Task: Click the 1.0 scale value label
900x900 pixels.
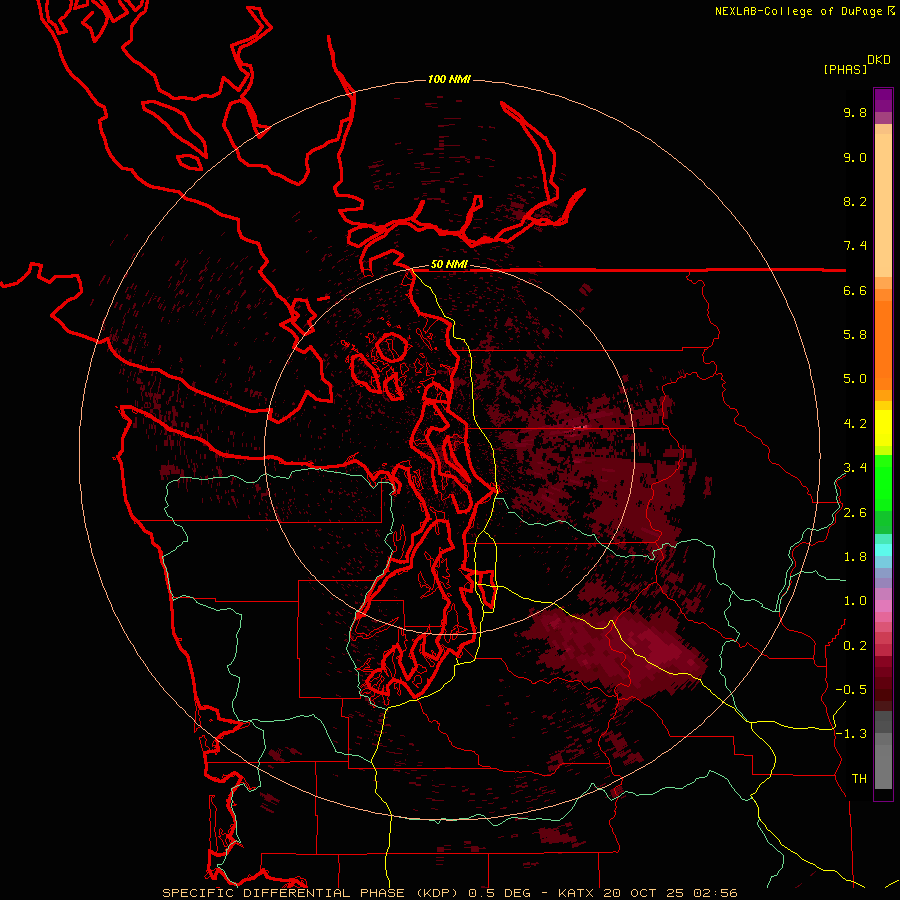Action: point(855,601)
